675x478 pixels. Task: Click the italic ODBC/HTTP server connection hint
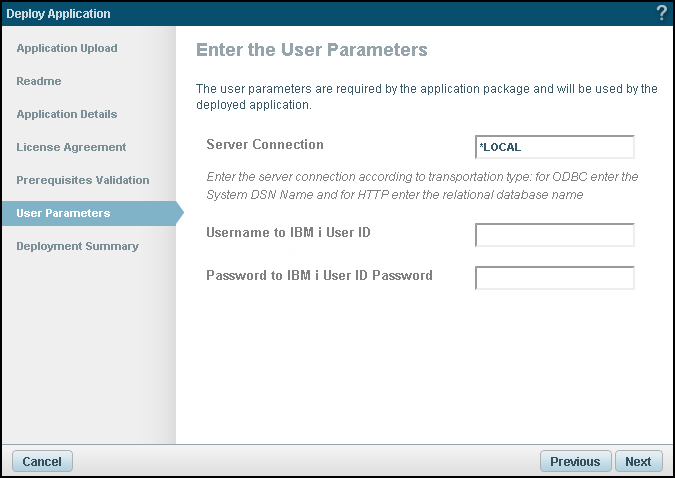(x=422, y=186)
